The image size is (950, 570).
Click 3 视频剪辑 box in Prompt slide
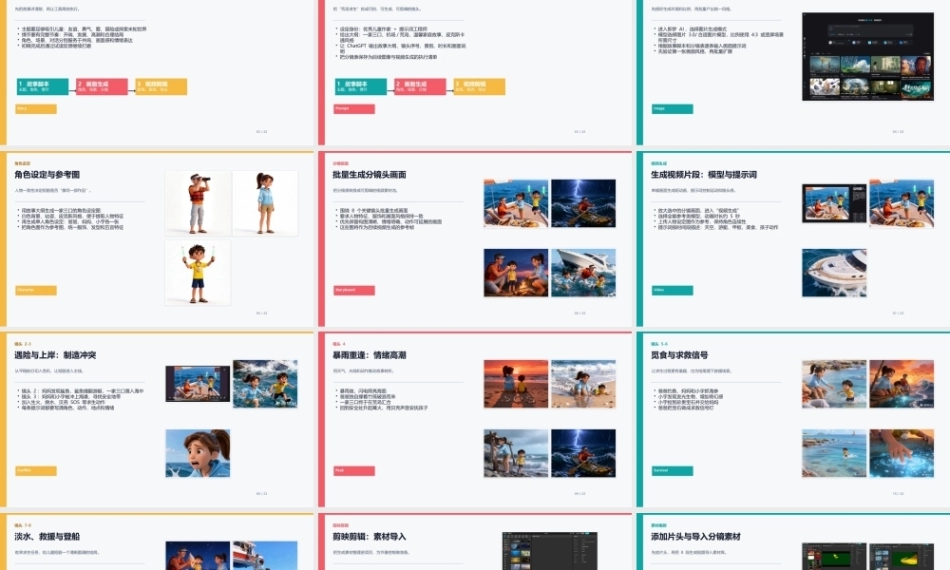point(479,87)
